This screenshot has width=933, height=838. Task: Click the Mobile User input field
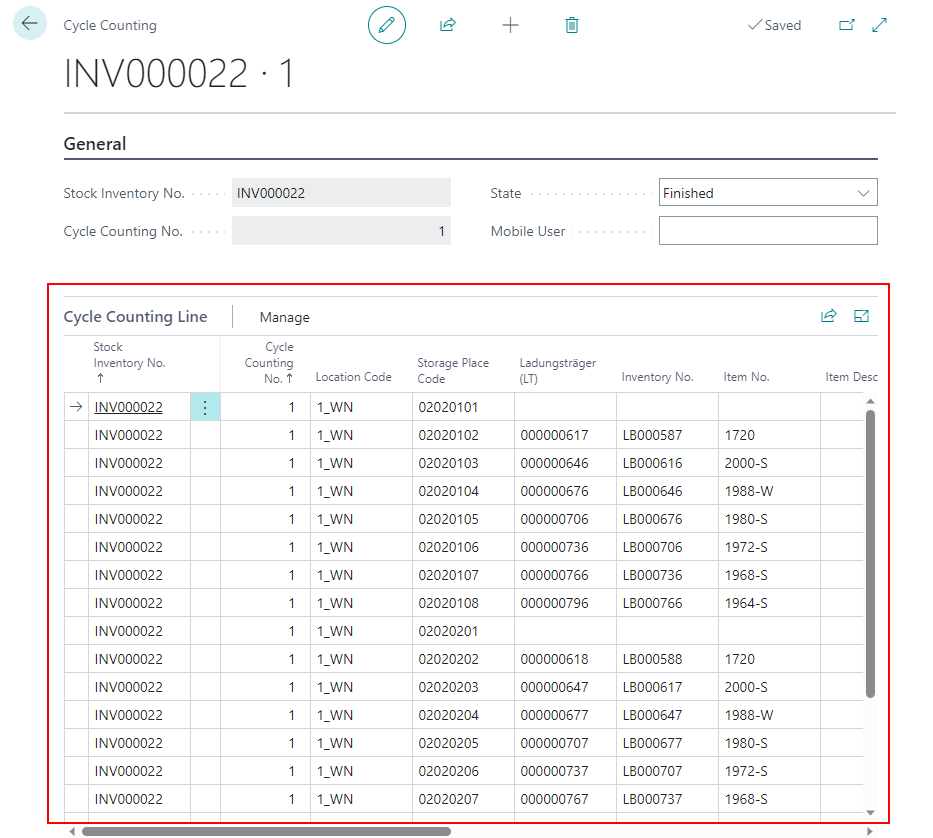pyautogui.click(x=768, y=231)
